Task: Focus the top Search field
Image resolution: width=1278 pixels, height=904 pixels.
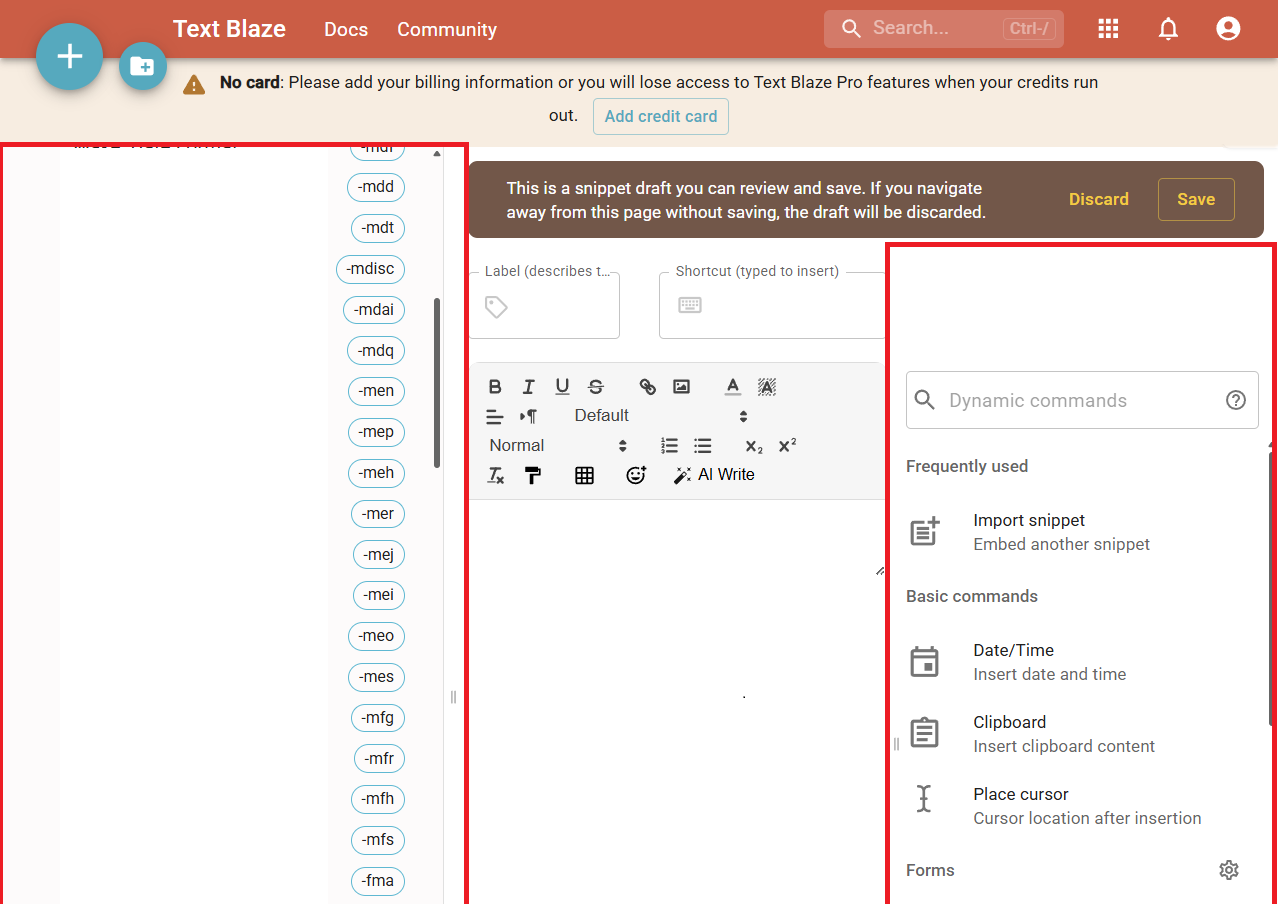Action: [944, 29]
